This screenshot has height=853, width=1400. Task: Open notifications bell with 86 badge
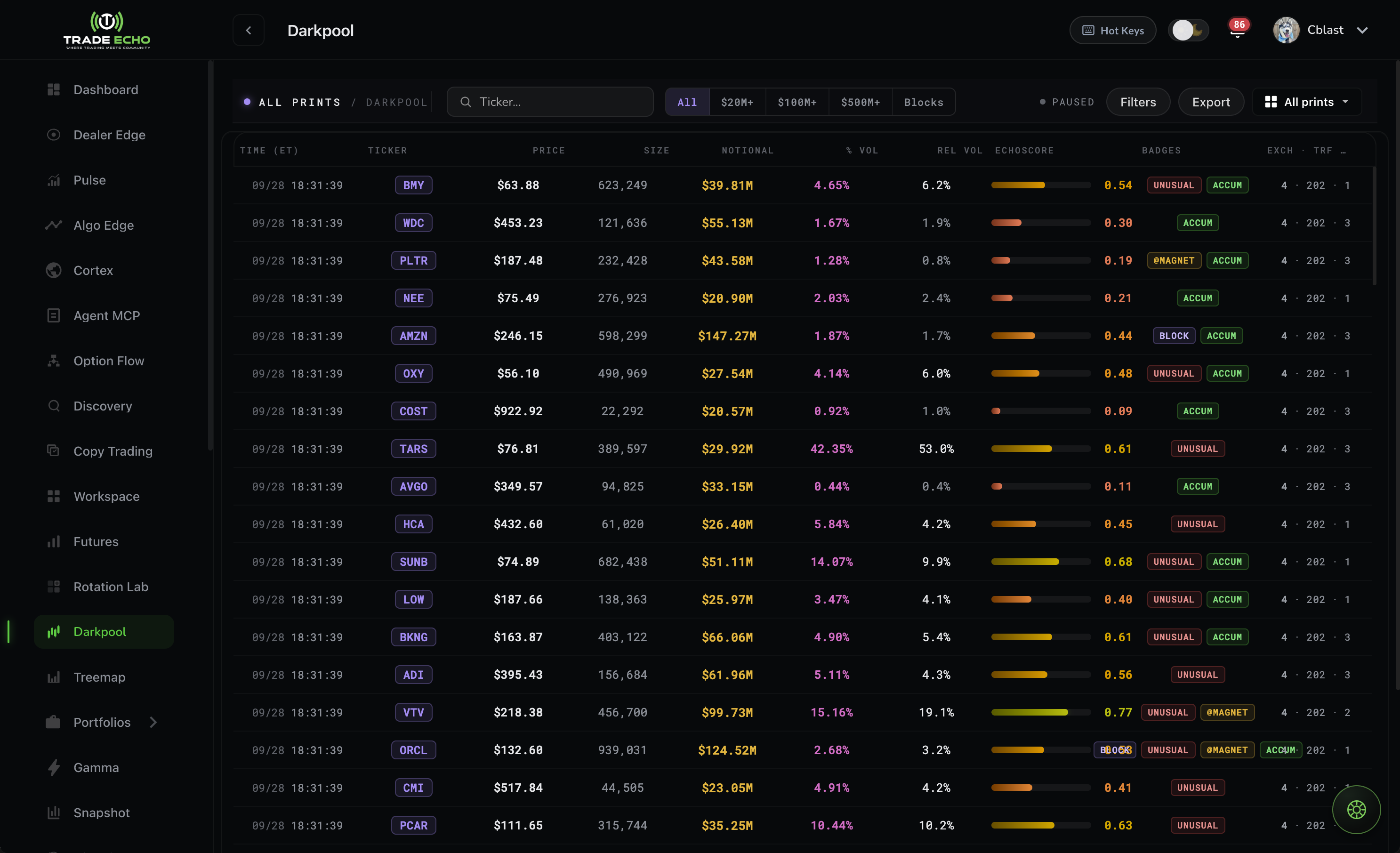pyautogui.click(x=1237, y=30)
